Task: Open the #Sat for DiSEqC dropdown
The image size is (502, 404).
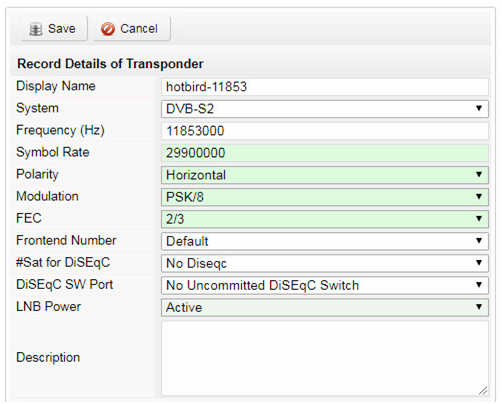Action: point(325,263)
